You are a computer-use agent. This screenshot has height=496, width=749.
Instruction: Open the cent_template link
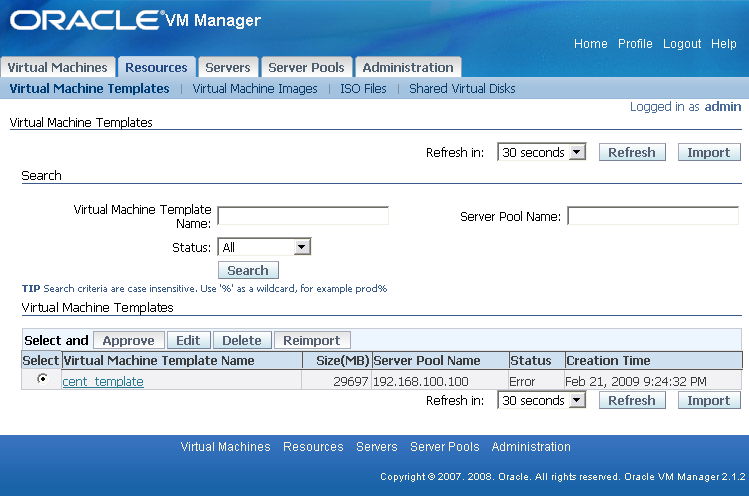(x=103, y=381)
